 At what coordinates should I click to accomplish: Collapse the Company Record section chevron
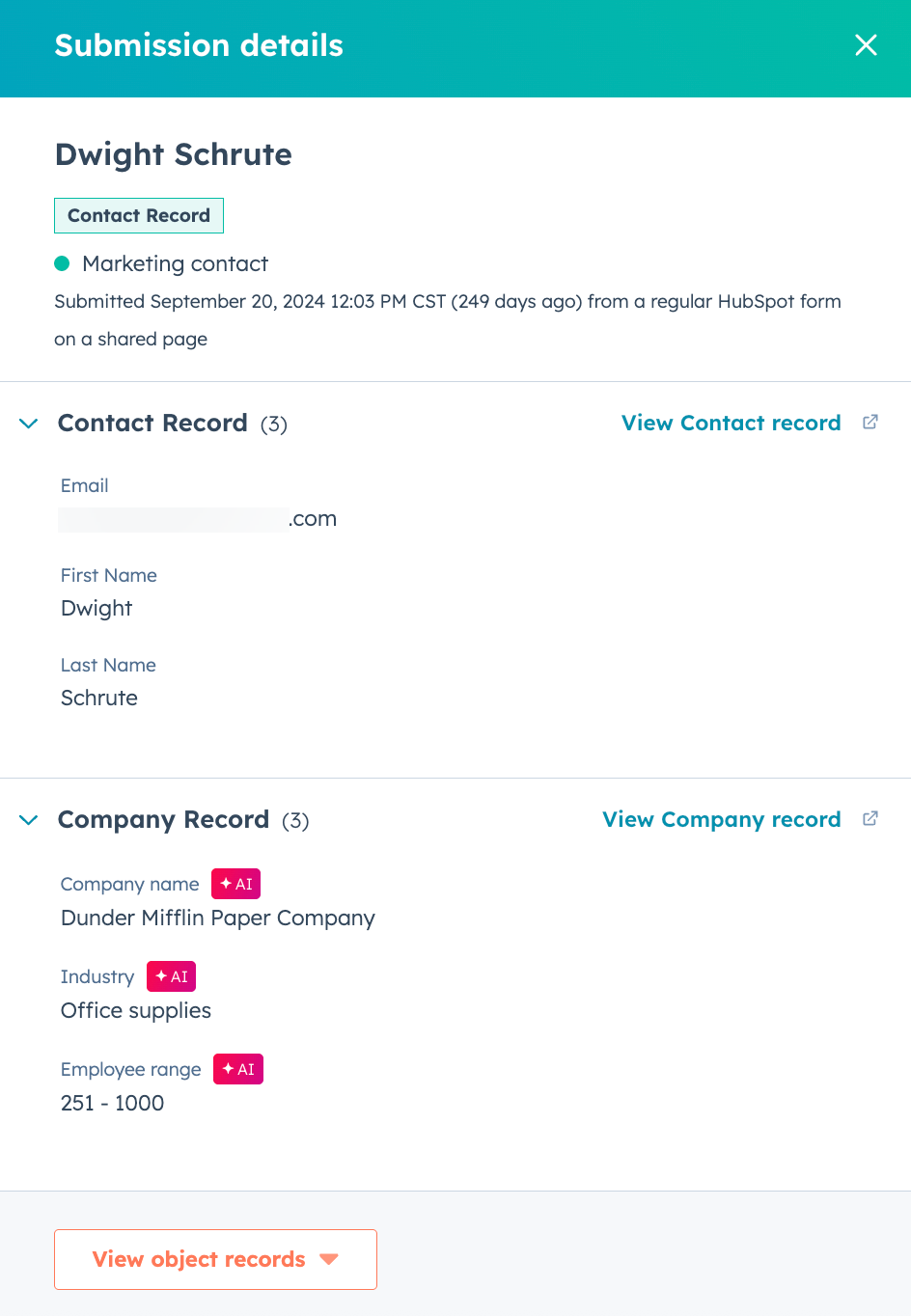28,819
